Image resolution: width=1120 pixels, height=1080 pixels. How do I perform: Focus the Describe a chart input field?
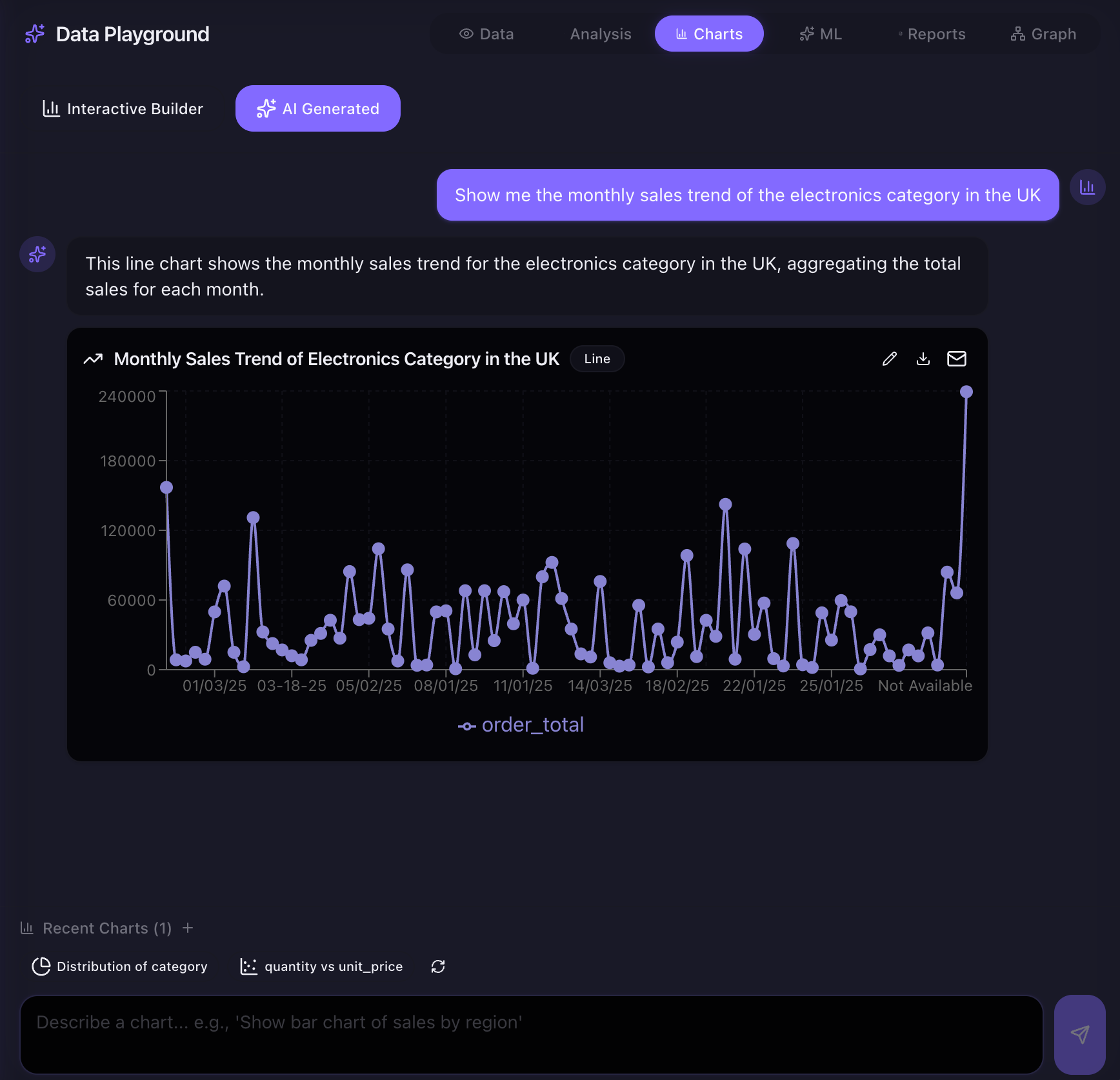point(532,1035)
